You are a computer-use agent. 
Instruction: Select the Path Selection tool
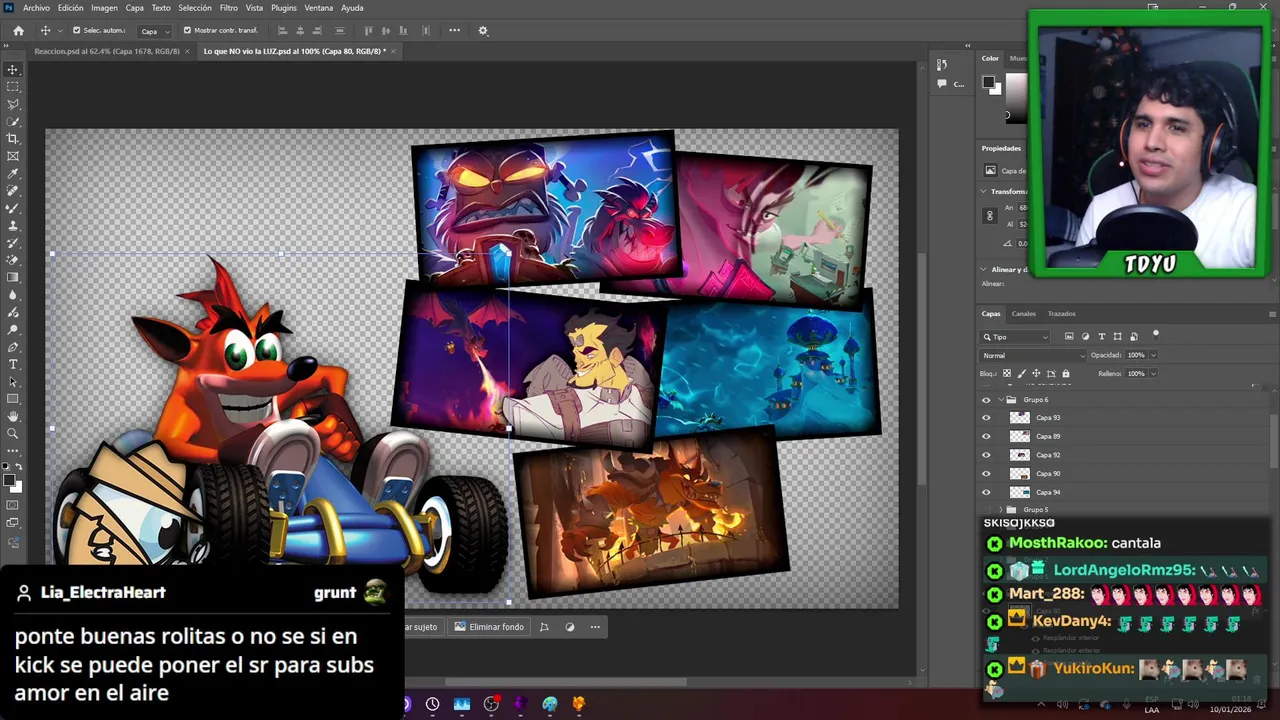point(13,382)
